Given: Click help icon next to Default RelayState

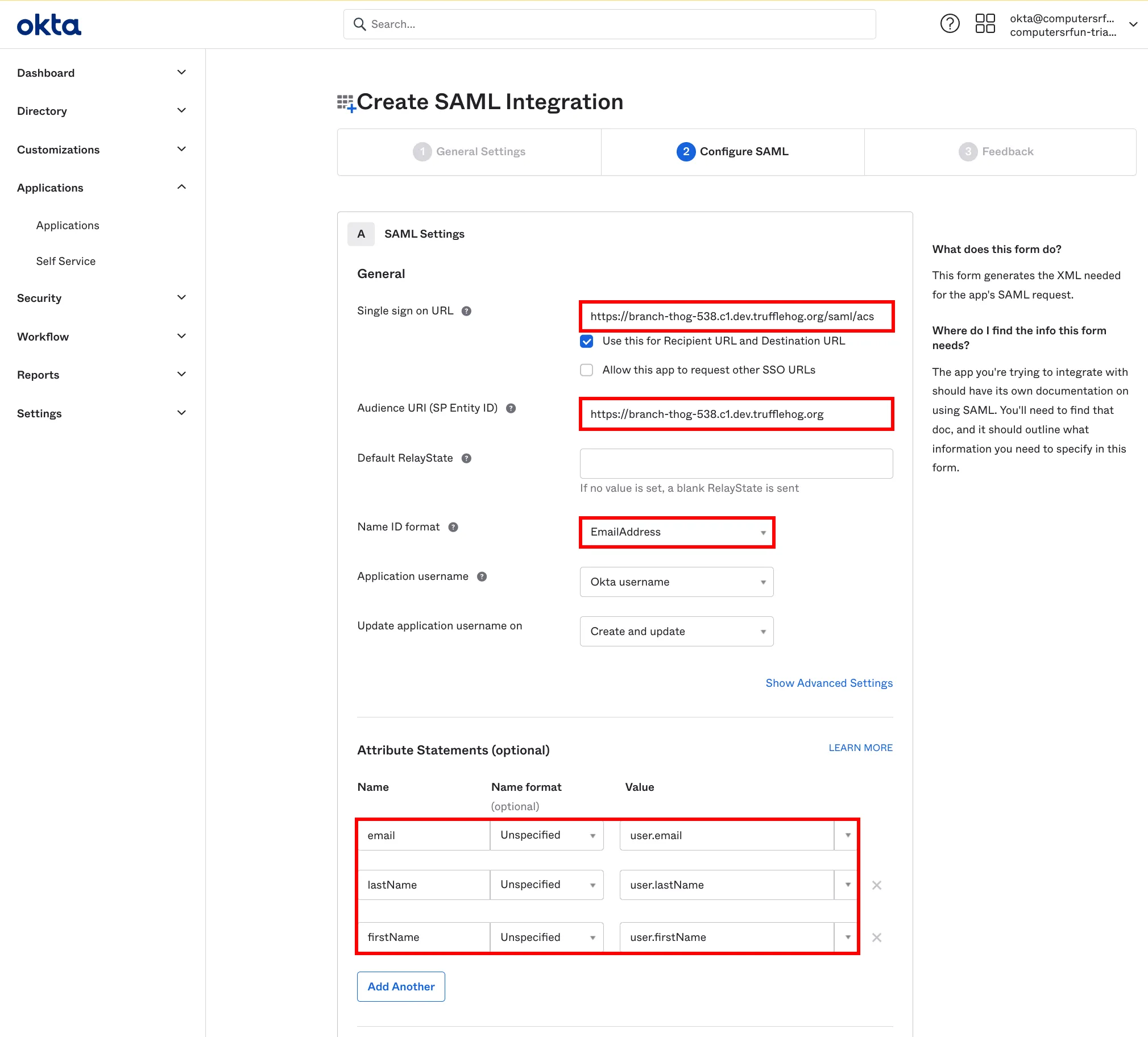Looking at the screenshot, I should coord(466,458).
